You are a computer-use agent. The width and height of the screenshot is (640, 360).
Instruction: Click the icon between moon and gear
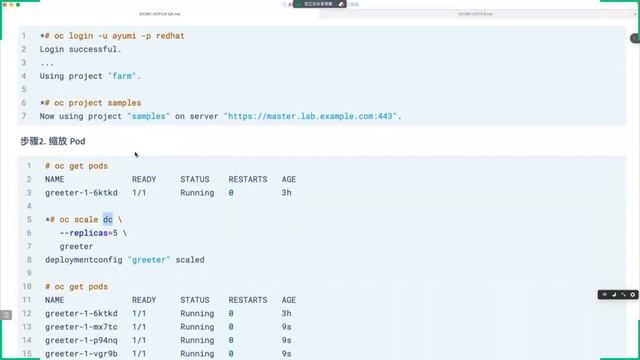623,295
